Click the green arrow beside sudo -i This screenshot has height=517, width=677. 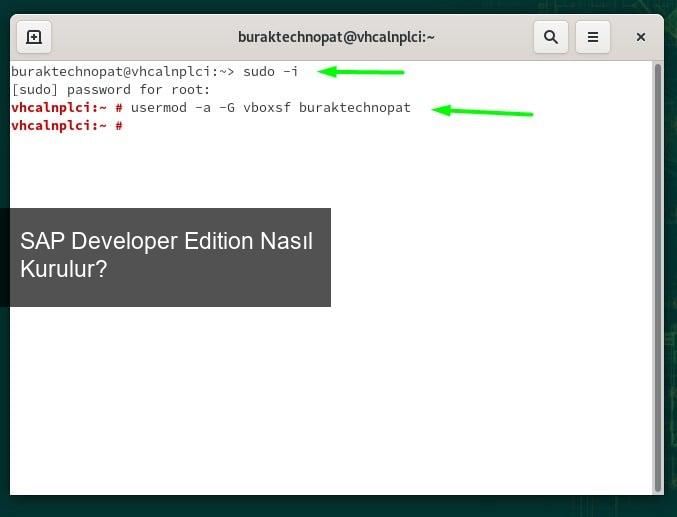pyautogui.click(x=366, y=72)
